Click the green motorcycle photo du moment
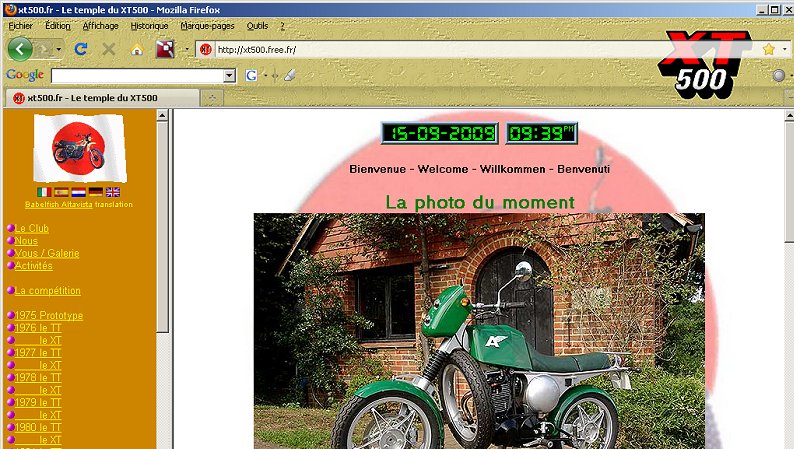The image size is (794, 449). click(479, 331)
